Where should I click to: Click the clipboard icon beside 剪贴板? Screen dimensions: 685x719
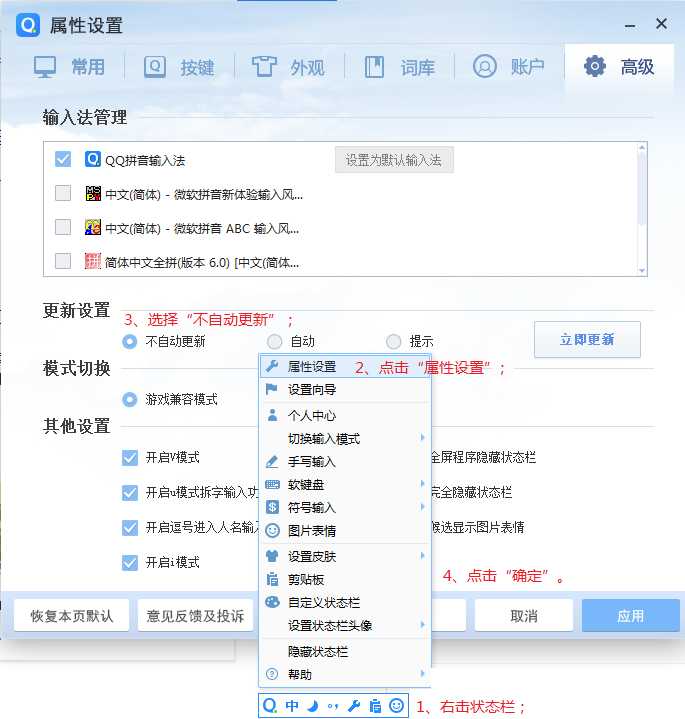coord(272,579)
